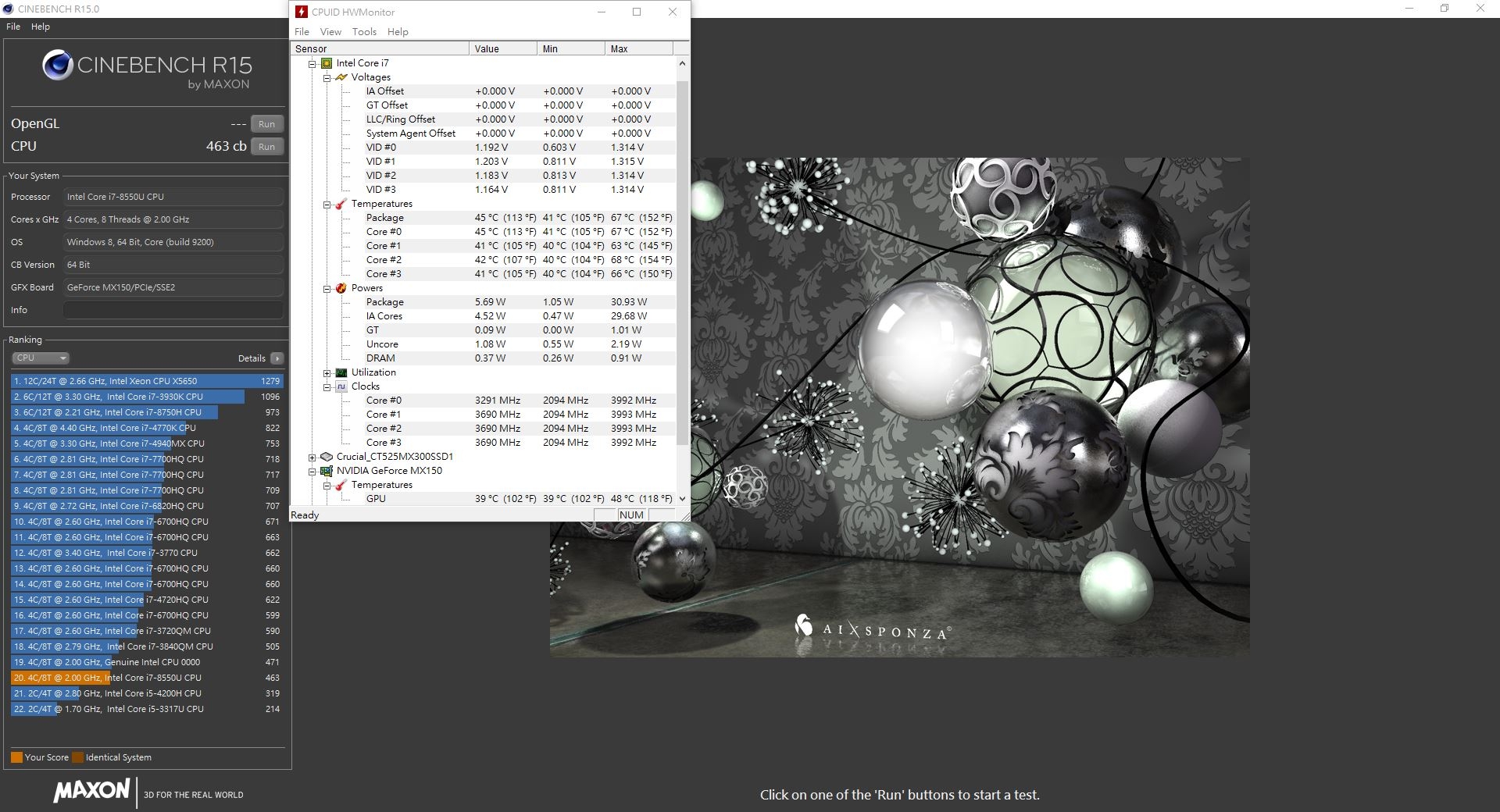Expand the Crucial_CT525MX300SSD1 node
Screen dimensions: 1500x812
(312, 457)
